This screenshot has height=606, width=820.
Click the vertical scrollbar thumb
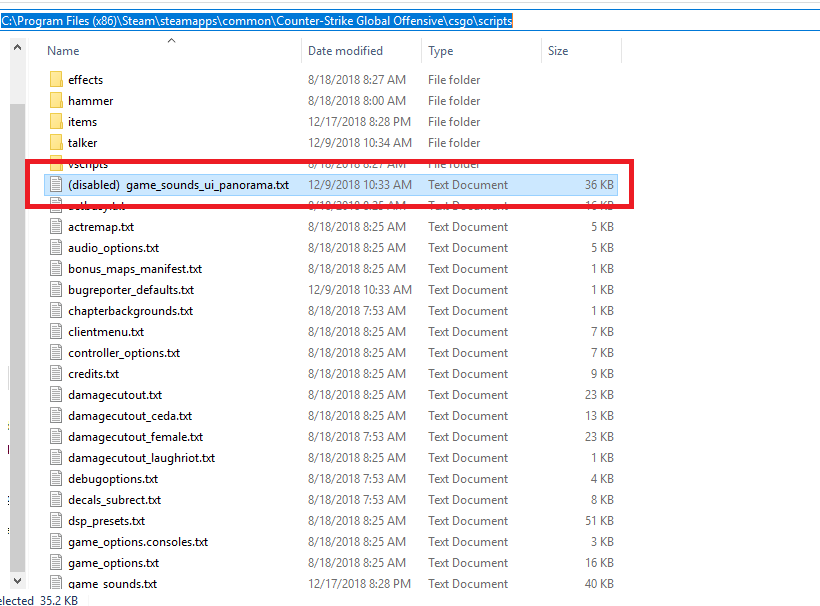tap(17, 337)
